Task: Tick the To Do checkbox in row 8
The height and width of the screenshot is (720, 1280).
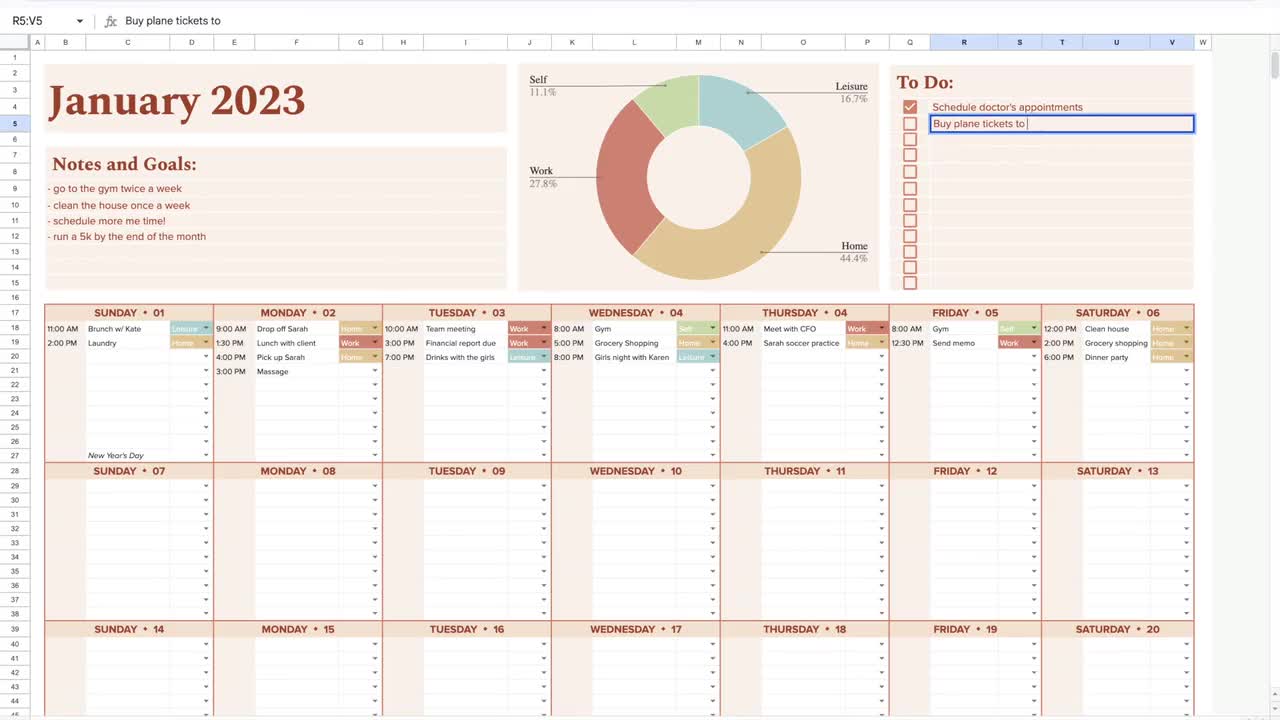Action: [910, 171]
